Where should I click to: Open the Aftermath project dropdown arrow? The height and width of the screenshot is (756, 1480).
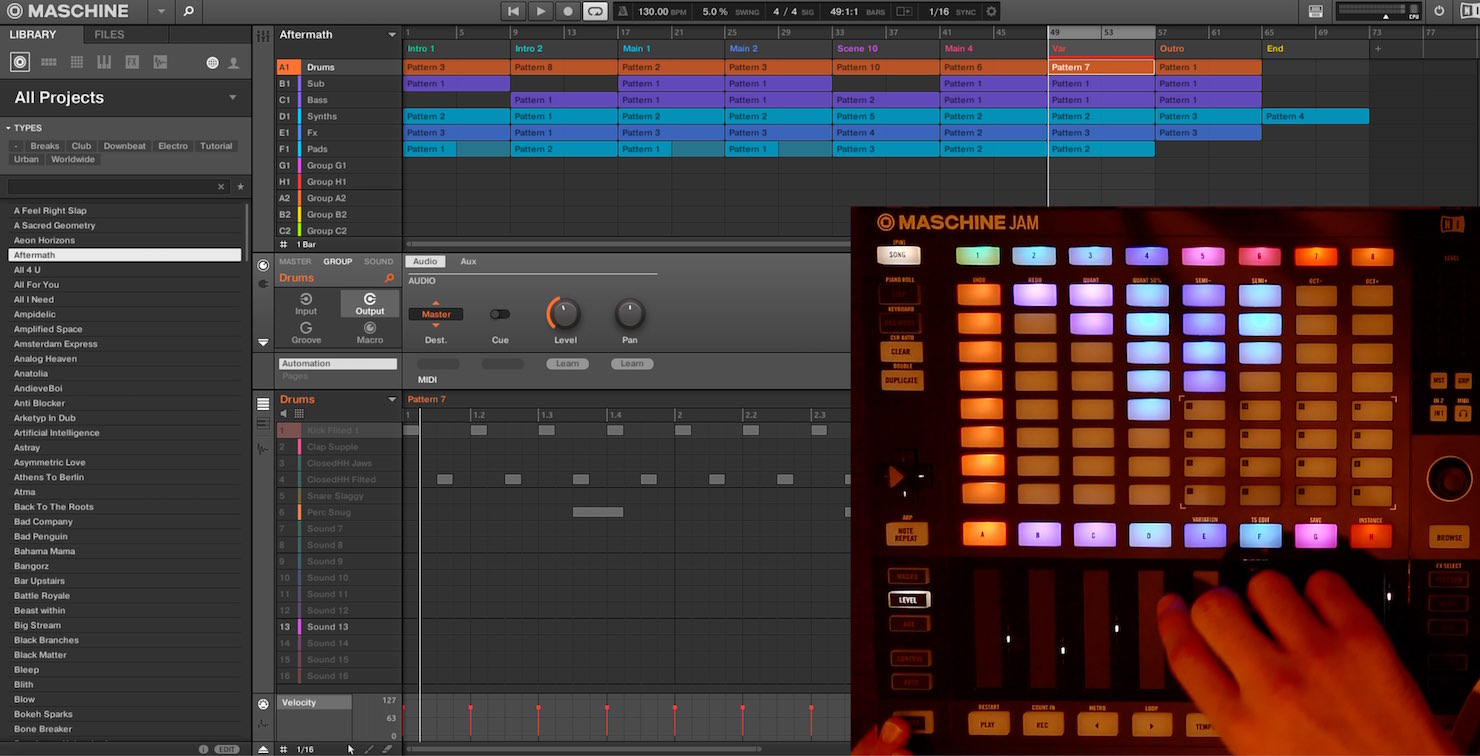tap(392, 35)
